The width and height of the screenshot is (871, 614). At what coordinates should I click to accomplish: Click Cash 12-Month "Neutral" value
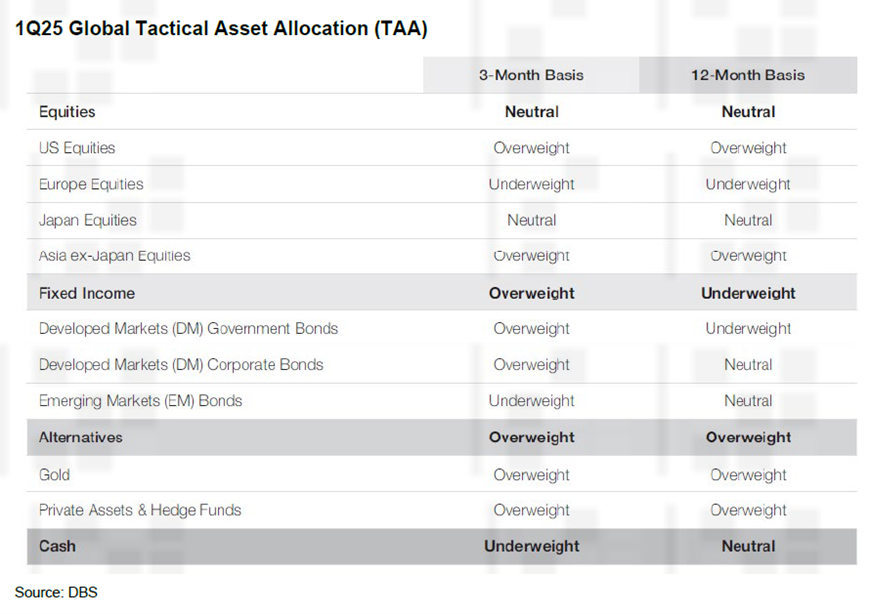click(748, 546)
